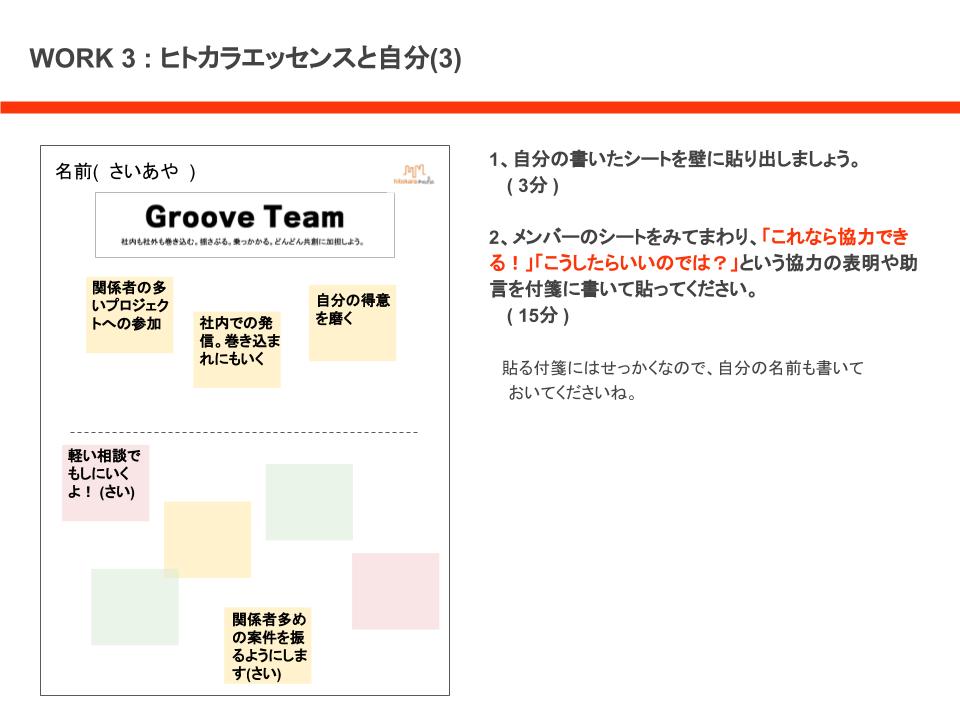Screen dimensions: 960x720
Task: Click the pink note 軽い相談でもしにいくよ
Action: (x=105, y=483)
